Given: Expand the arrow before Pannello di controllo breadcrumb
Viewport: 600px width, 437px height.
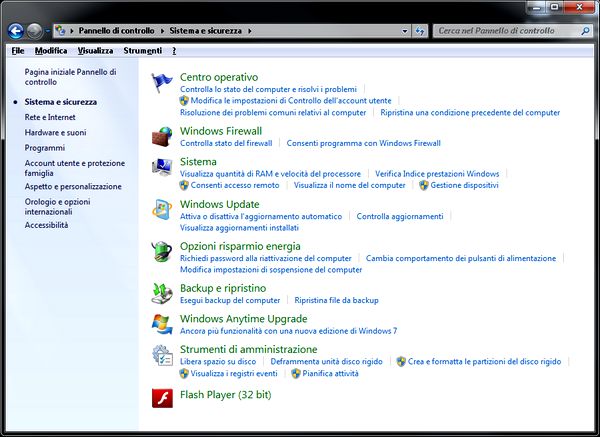Looking at the screenshot, I should (72, 31).
